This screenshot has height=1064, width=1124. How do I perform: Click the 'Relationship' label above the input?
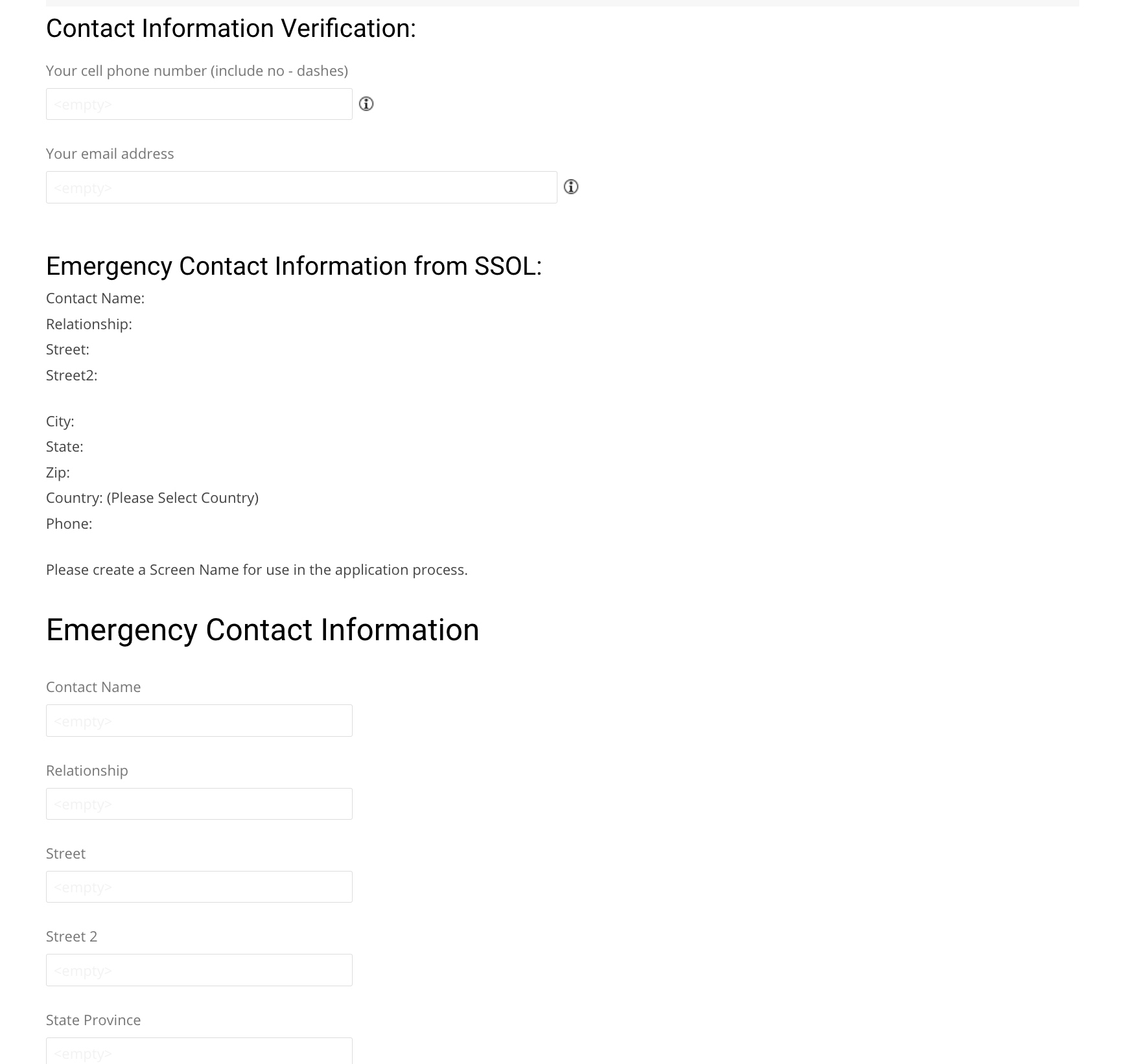(x=87, y=770)
